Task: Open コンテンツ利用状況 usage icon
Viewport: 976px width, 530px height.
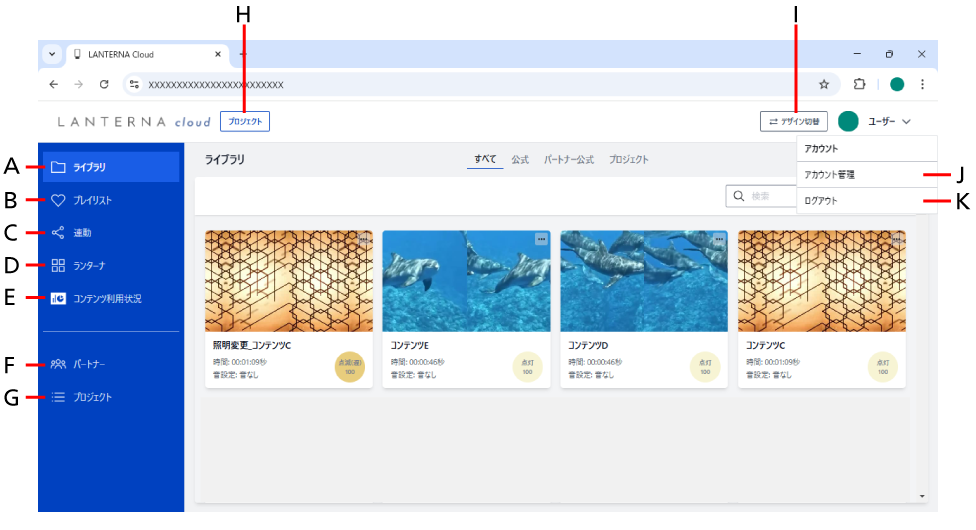Action: 58,298
